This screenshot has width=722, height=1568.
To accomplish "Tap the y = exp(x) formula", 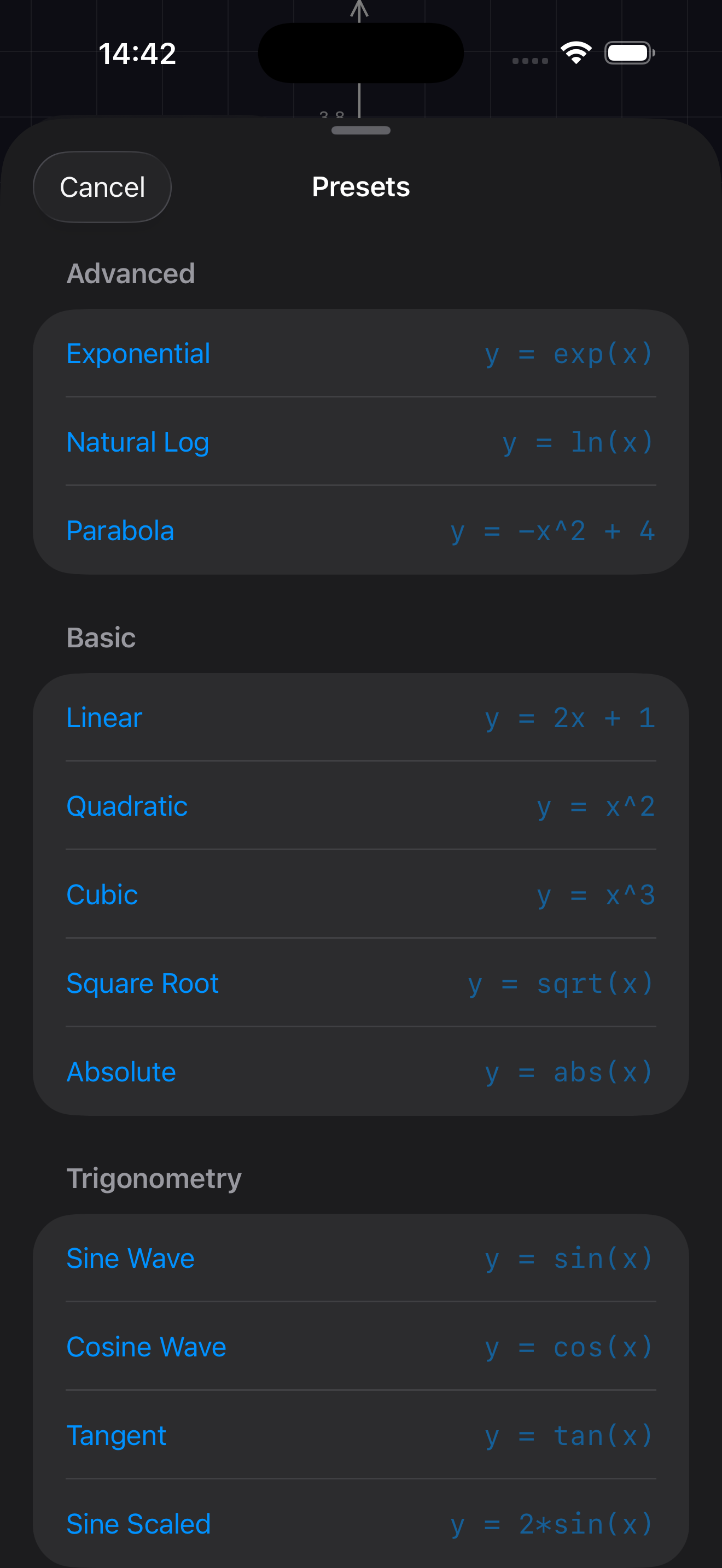I will 569,354.
